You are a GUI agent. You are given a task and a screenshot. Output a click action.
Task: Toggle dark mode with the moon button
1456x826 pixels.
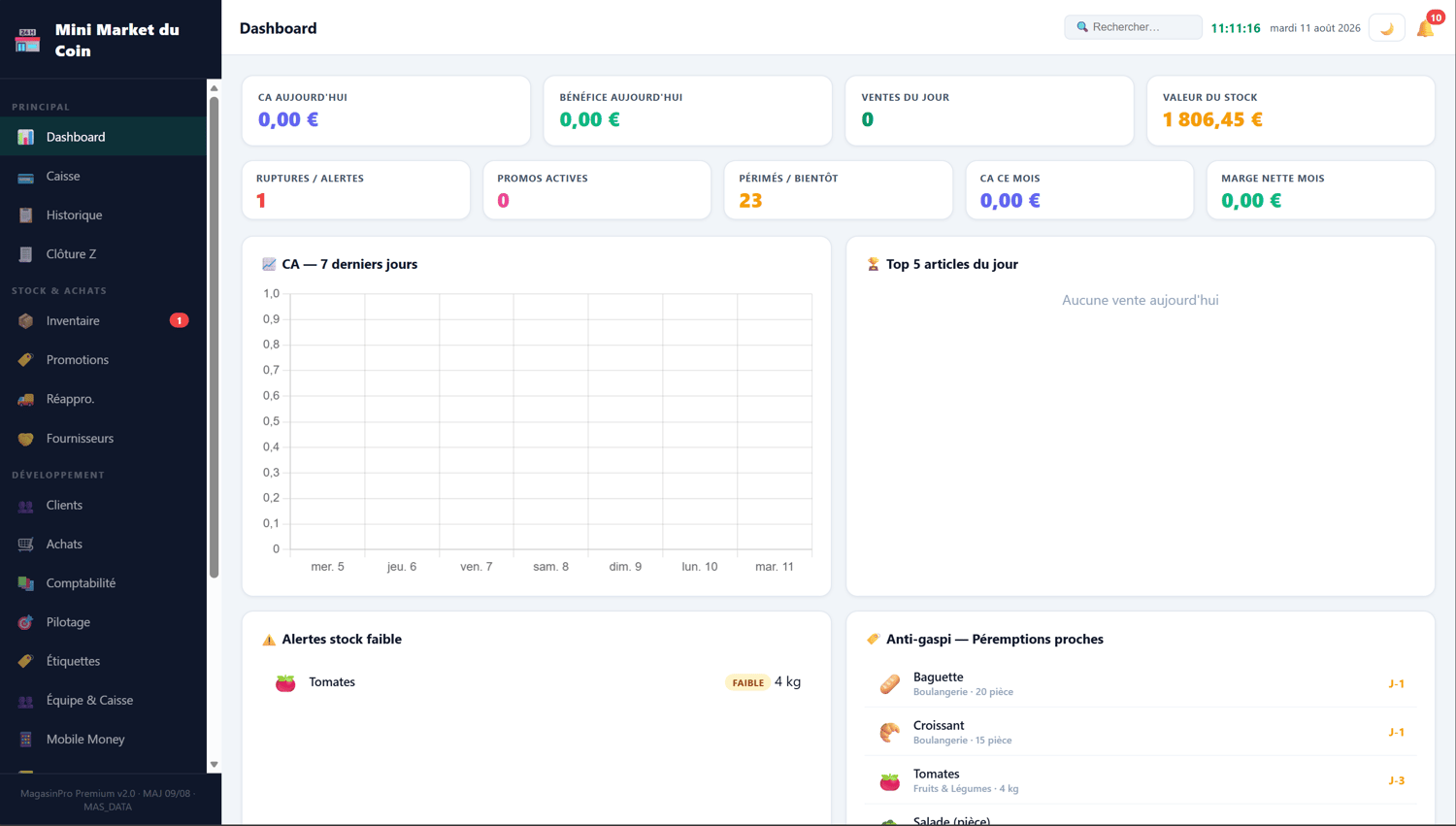pyautogui.click(x=1386, y=28)
